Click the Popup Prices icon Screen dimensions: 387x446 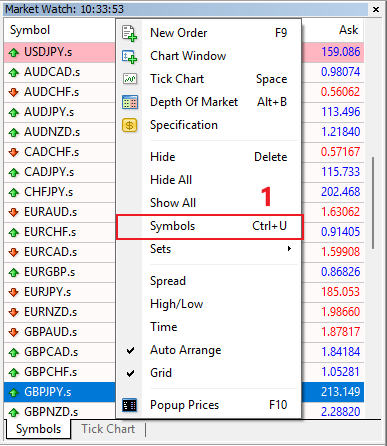click(x=129, y=405)
